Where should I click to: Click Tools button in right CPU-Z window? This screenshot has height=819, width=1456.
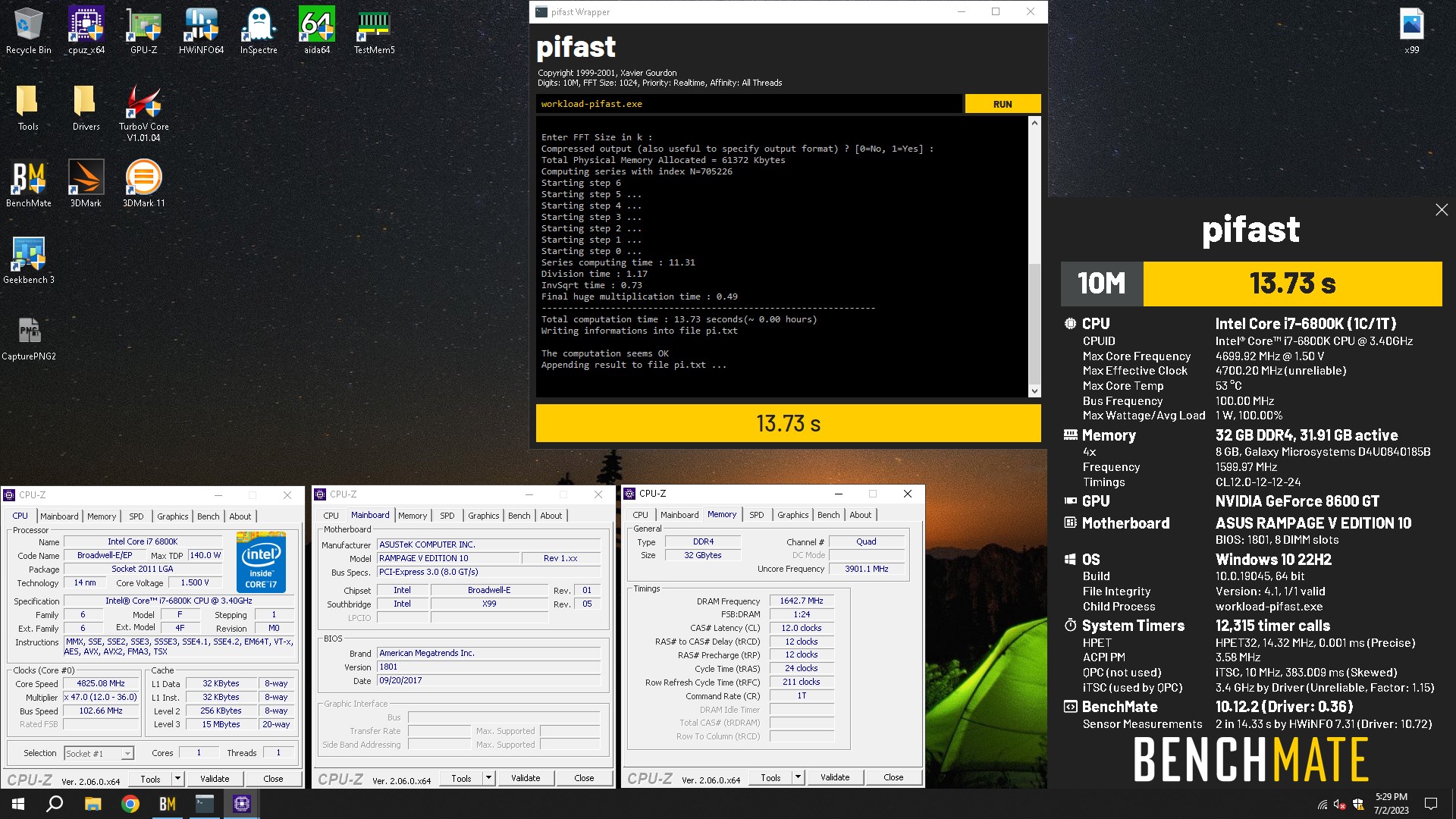[x=770, y=777]
